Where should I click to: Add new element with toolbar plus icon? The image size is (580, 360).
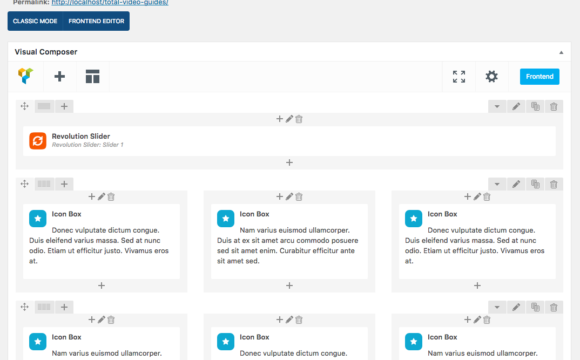(60, 77)
